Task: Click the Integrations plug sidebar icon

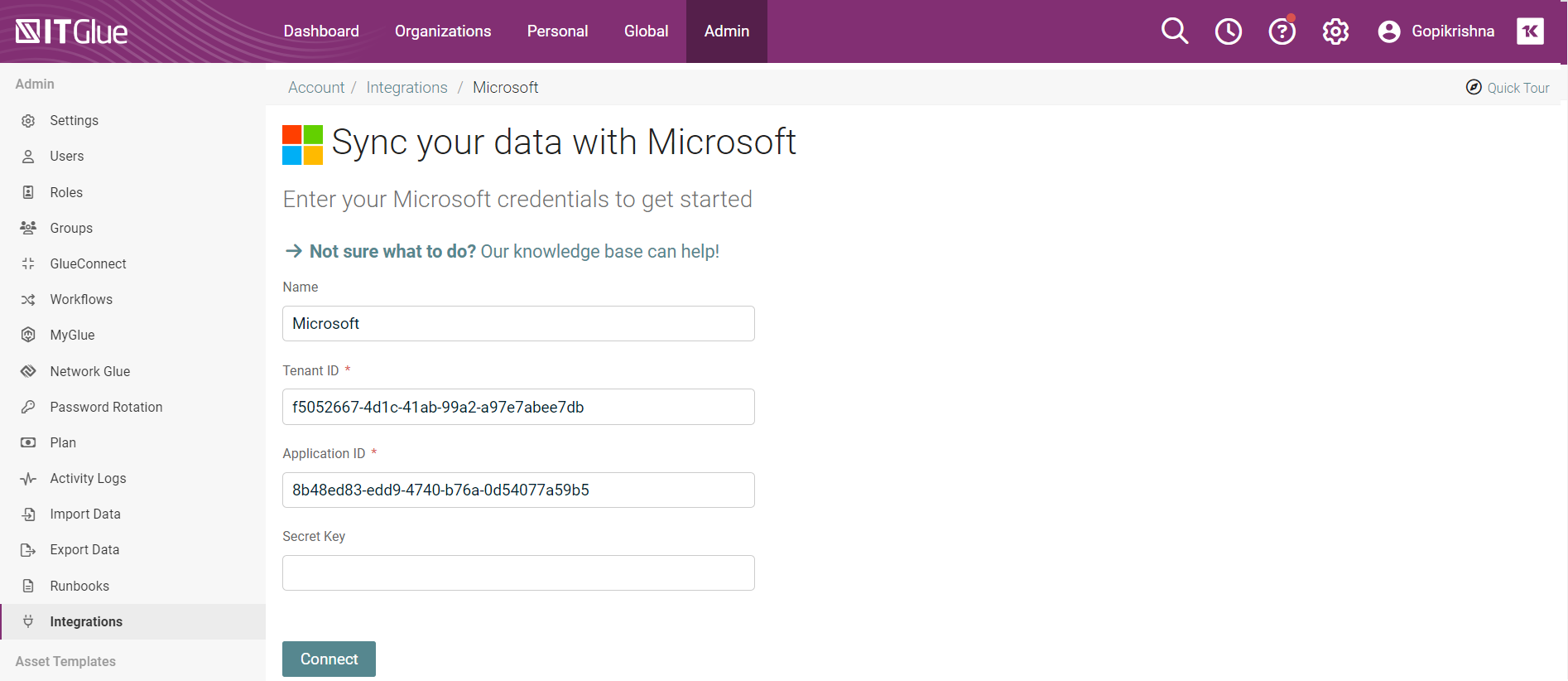Action: (28, 621)
